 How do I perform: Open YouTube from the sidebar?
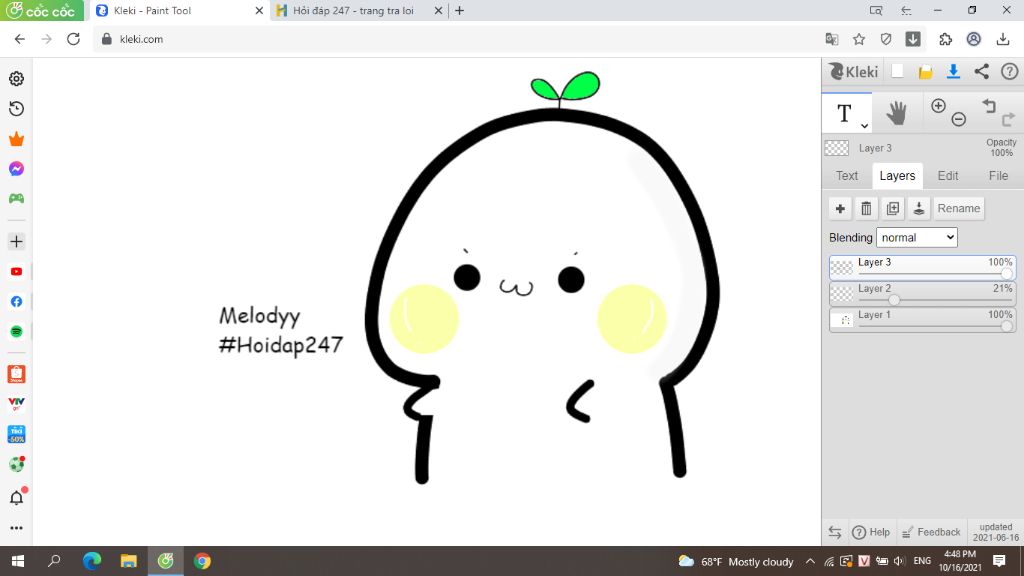(x=16, y=272)
